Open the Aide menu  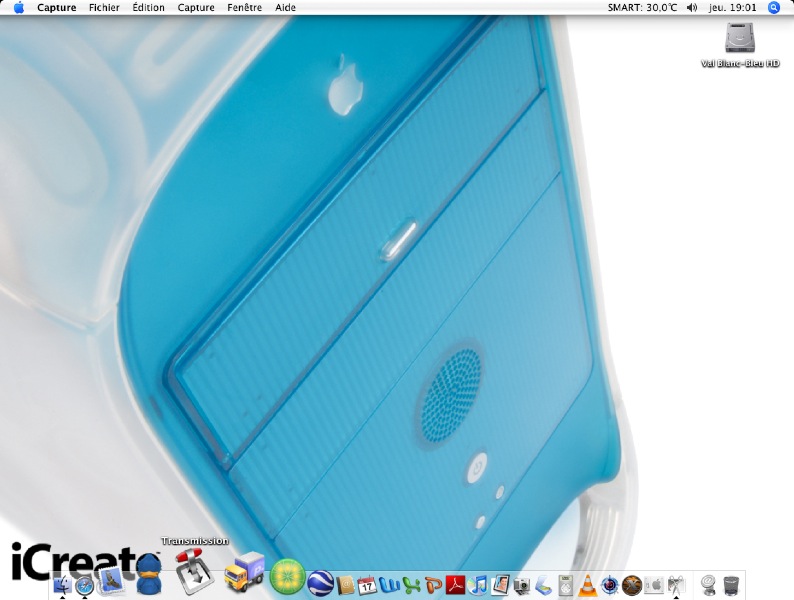point(285,8)
